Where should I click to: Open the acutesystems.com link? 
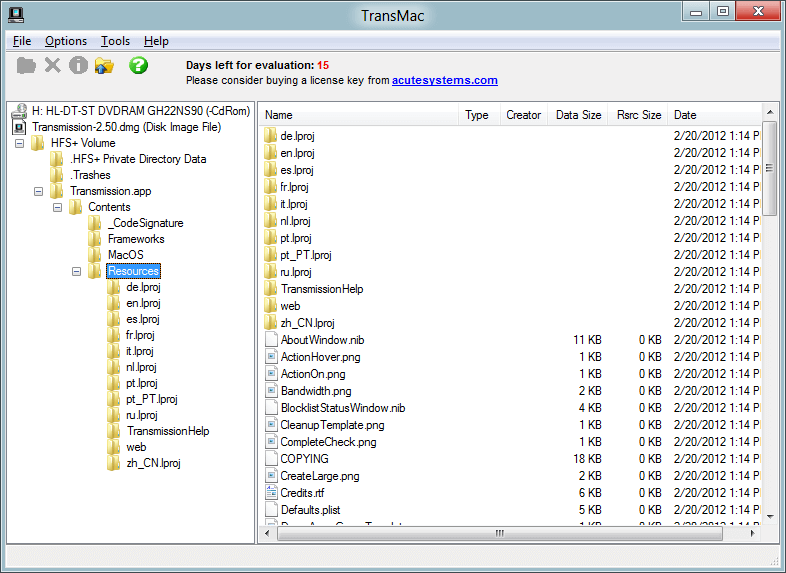[444, 80]
